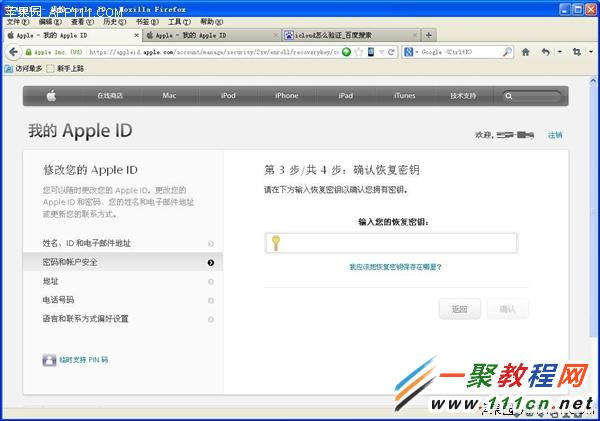Image resolution: width=600 pixels, height=421 pixels.
Task: Click the phone icon in address bar
Action: click(x=371, y=52)
